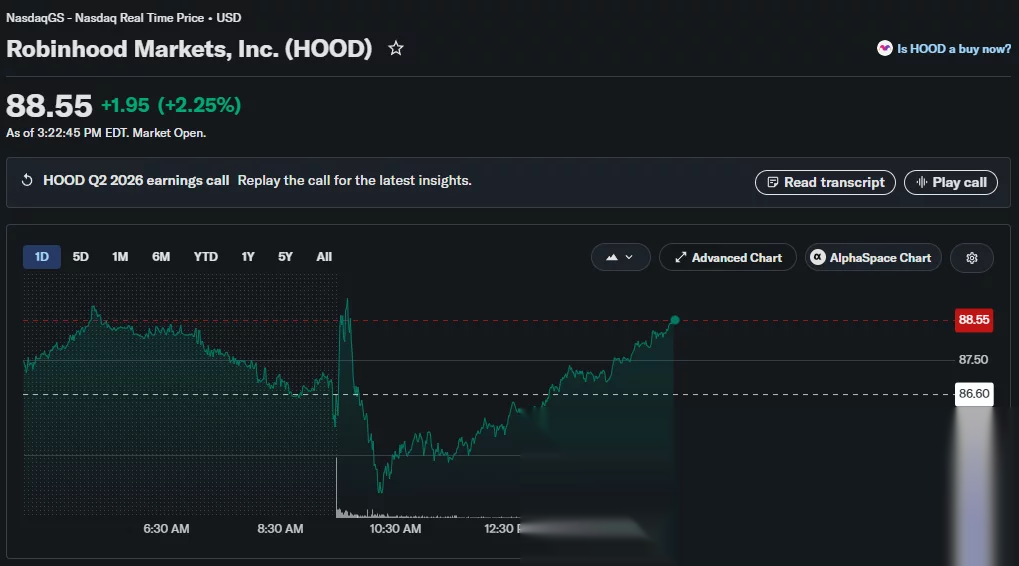
Task: Open the AlphaSpace Chart button
Action: click(873, 257)
